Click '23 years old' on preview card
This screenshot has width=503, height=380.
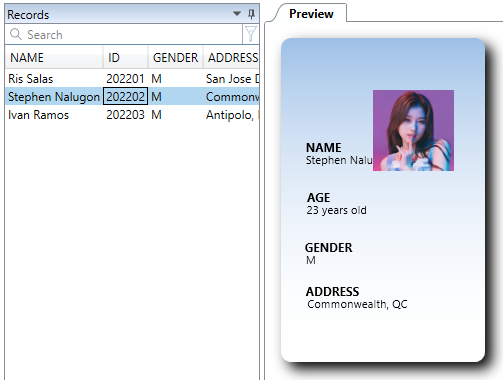coord(336,210)
